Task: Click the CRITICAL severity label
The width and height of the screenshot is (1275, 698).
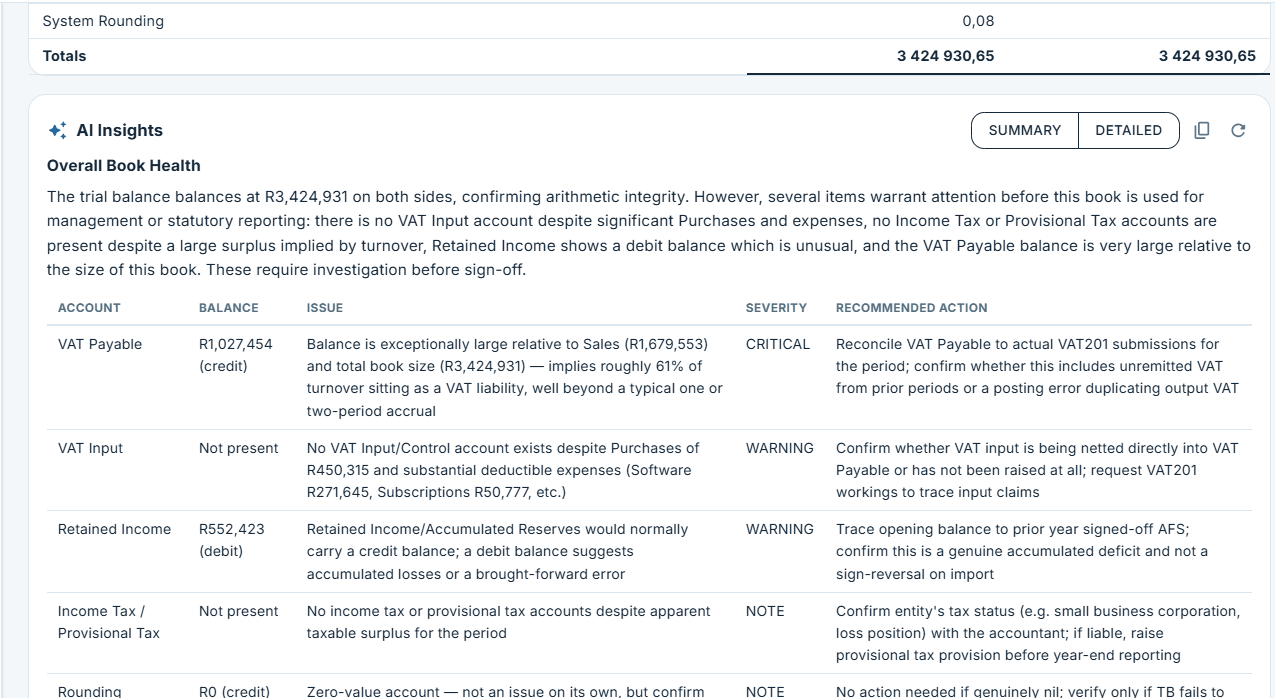Action: pyautogui.click(x=778, y=344)
